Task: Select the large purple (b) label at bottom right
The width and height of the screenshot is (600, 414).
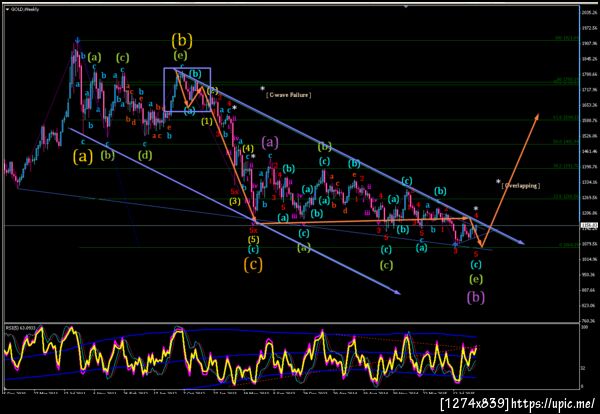Action: [476, 297]
